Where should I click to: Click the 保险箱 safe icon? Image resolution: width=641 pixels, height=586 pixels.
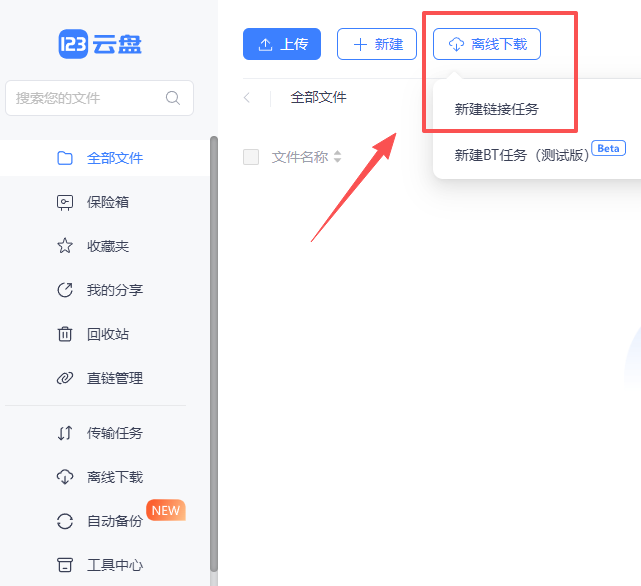pos(65,202)
